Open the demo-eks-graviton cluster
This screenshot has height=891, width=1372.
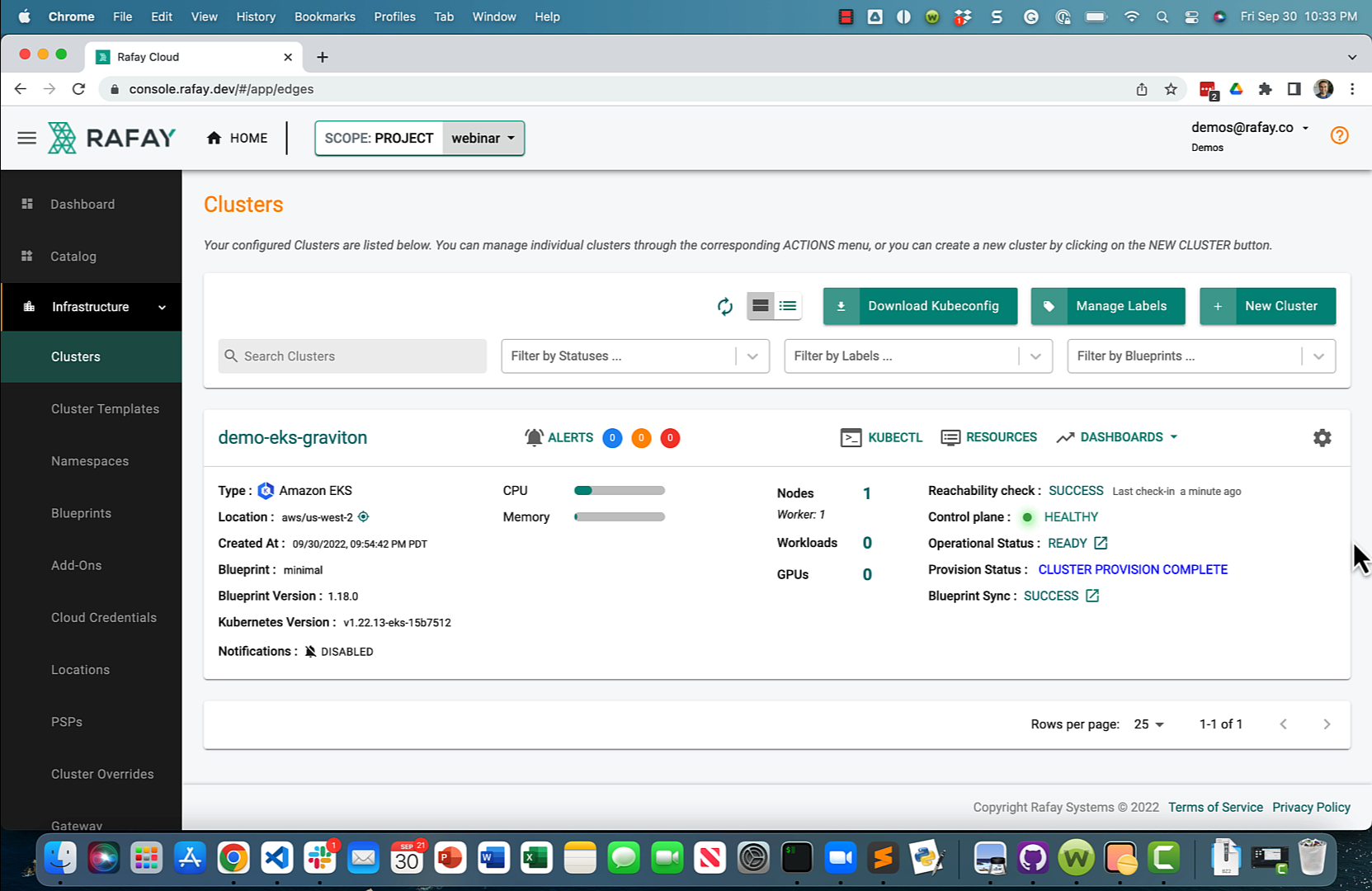click(292, 437)
